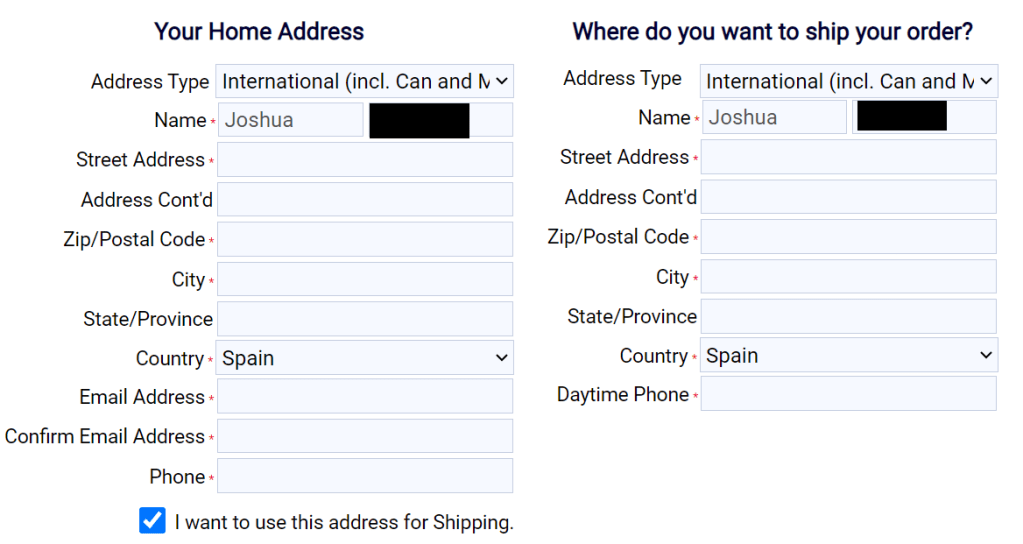1023x544 pixels.
Task: Click the Confirm Email Address field
Action: (364, 436)
